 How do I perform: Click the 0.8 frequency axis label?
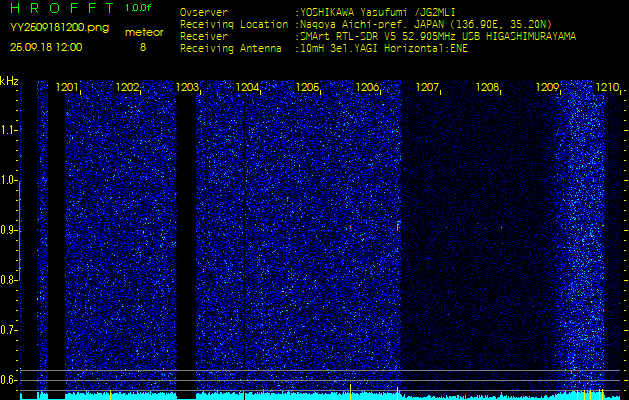coord(7,280)
